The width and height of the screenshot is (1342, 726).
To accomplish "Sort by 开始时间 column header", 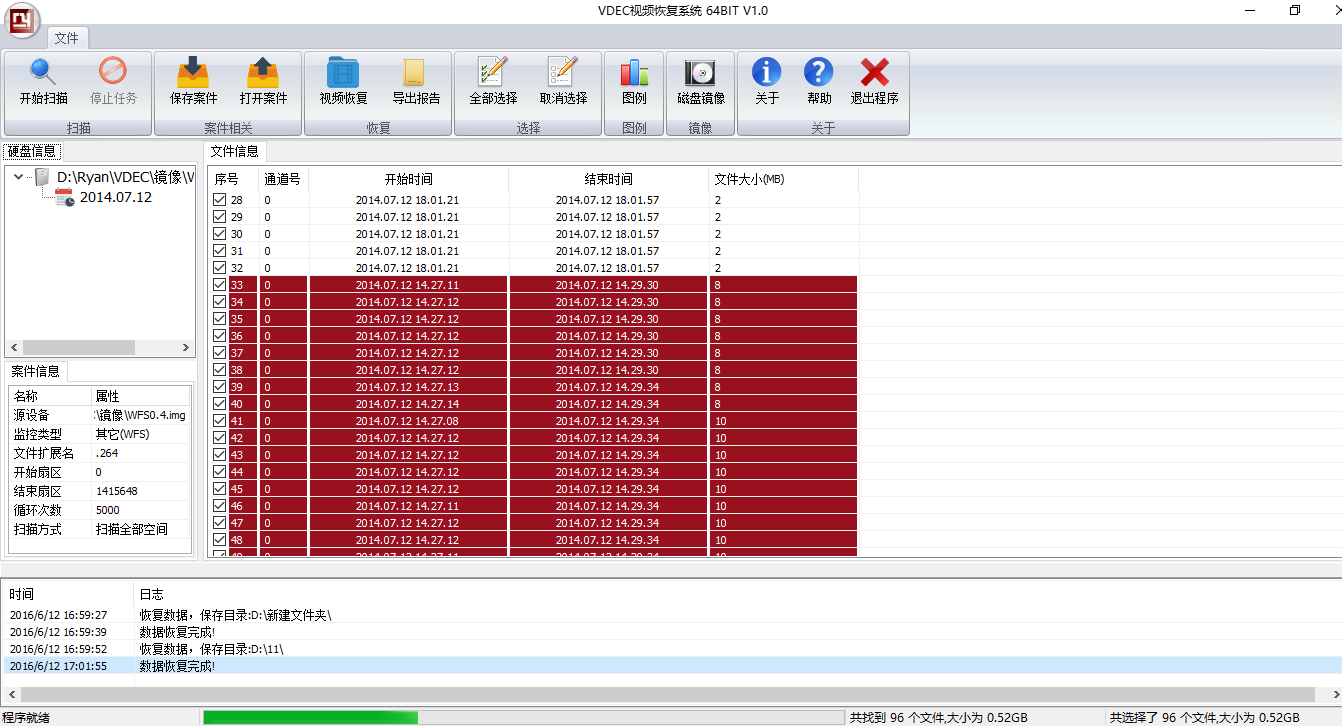I will pyautogui.click(x=408, y=179).
